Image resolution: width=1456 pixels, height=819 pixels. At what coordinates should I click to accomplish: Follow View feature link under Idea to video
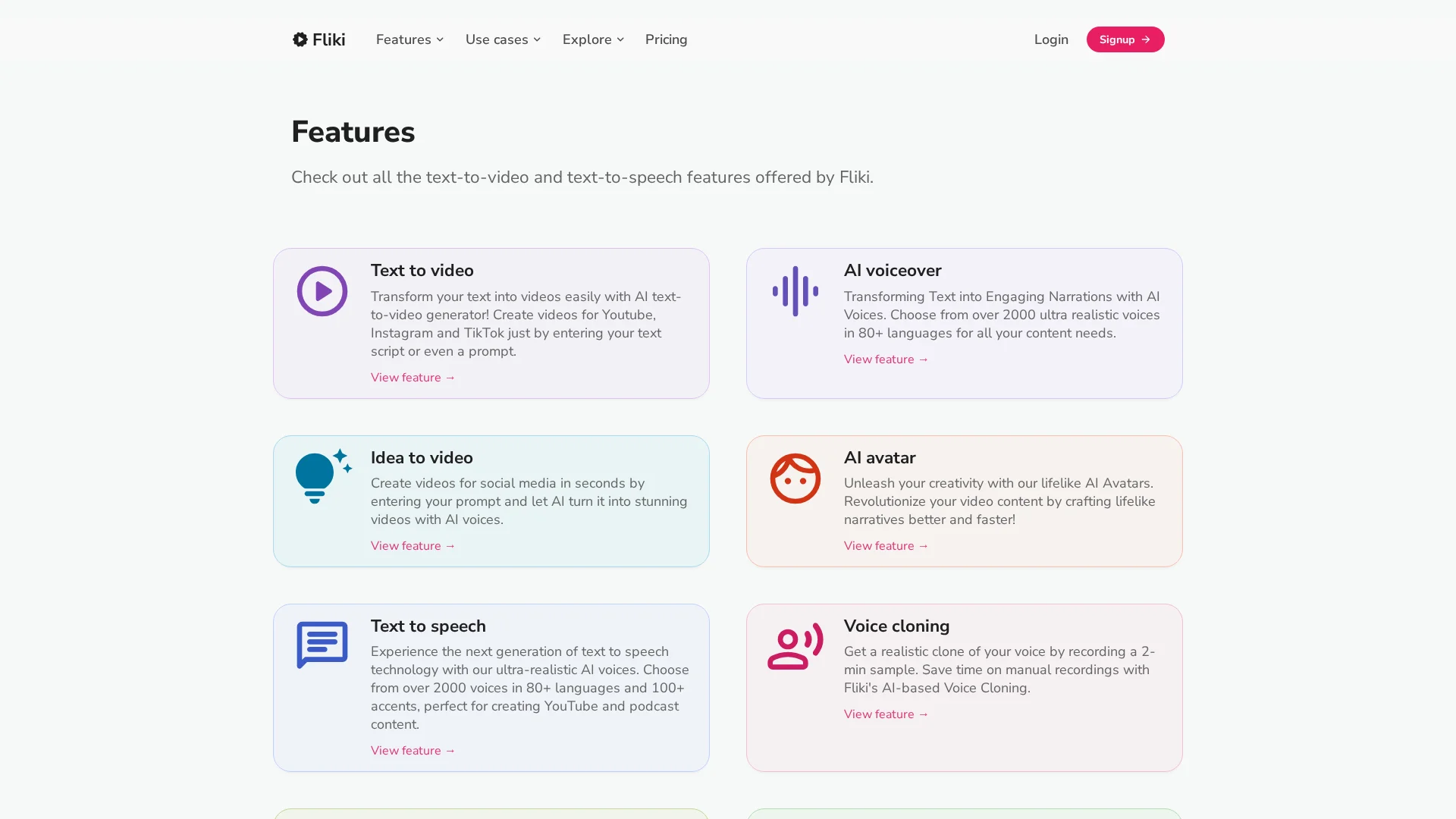(x=413, y=546)
